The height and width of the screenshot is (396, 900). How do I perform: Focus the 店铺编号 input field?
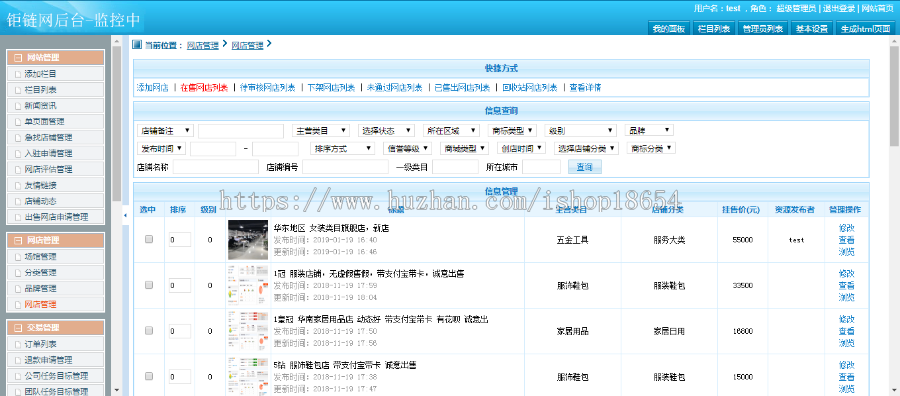(346, 167)
